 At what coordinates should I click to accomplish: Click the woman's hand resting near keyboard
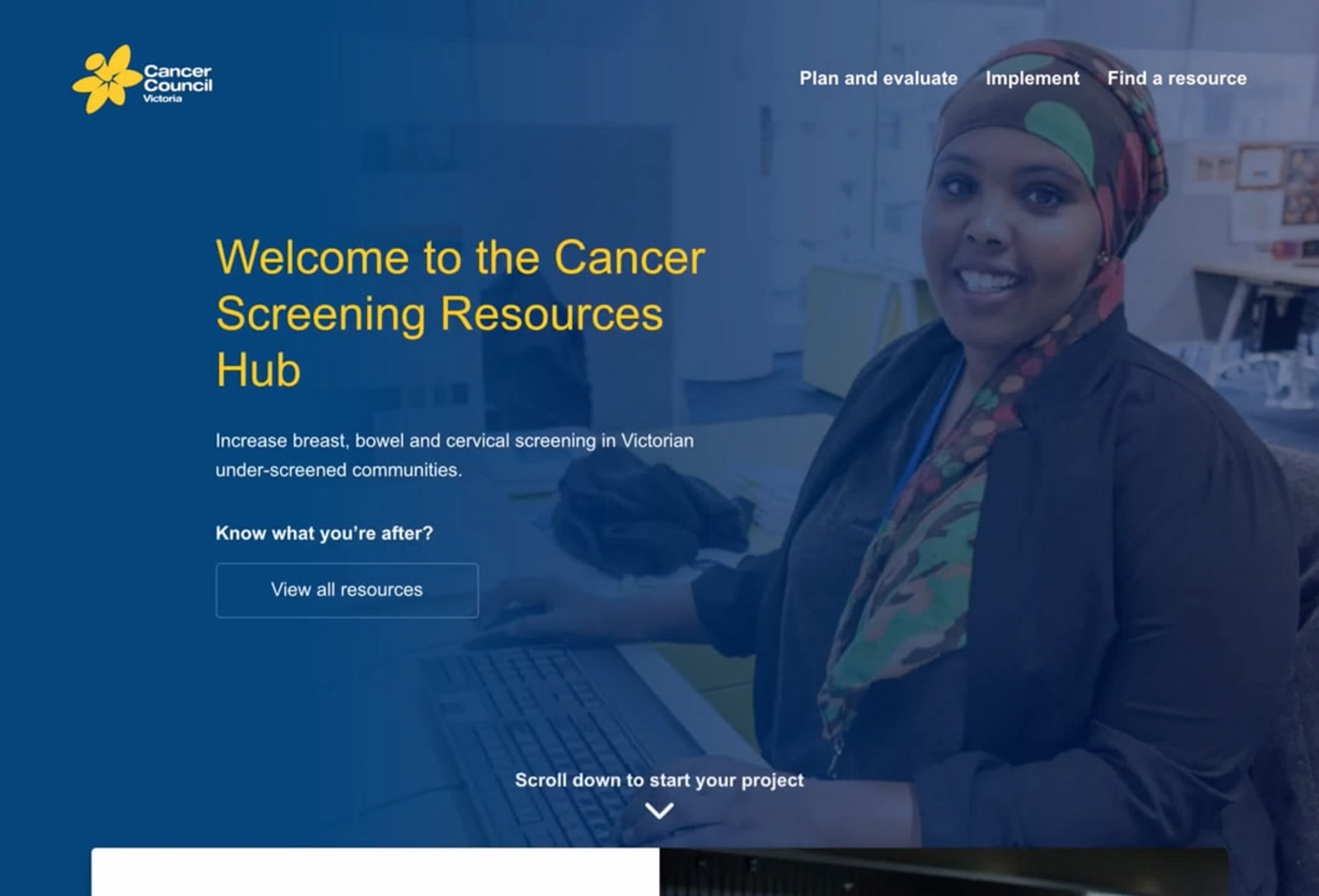coord(545,610)
